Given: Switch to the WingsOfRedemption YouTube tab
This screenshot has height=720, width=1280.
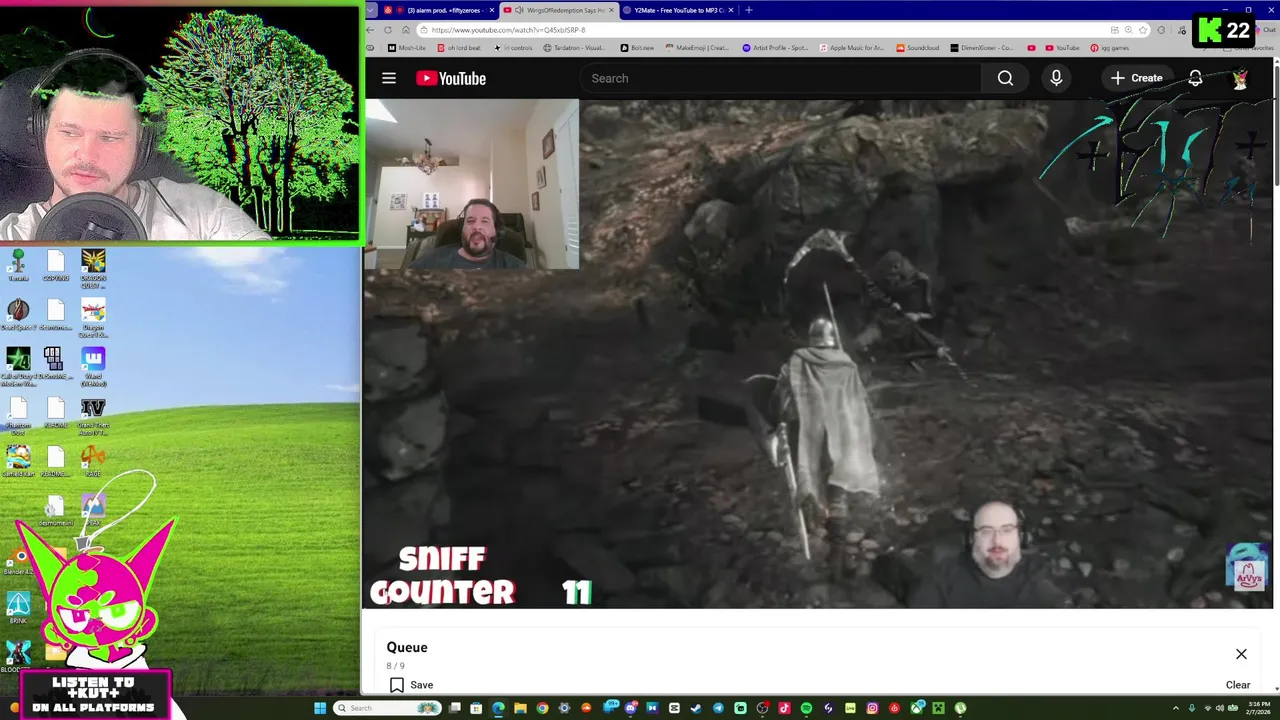Looking at the screenshot, I should (x=560, y=10).
